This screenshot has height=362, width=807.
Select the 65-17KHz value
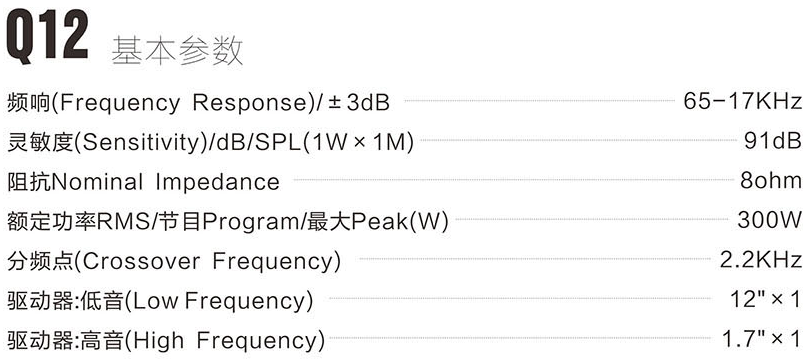point(743,101)
